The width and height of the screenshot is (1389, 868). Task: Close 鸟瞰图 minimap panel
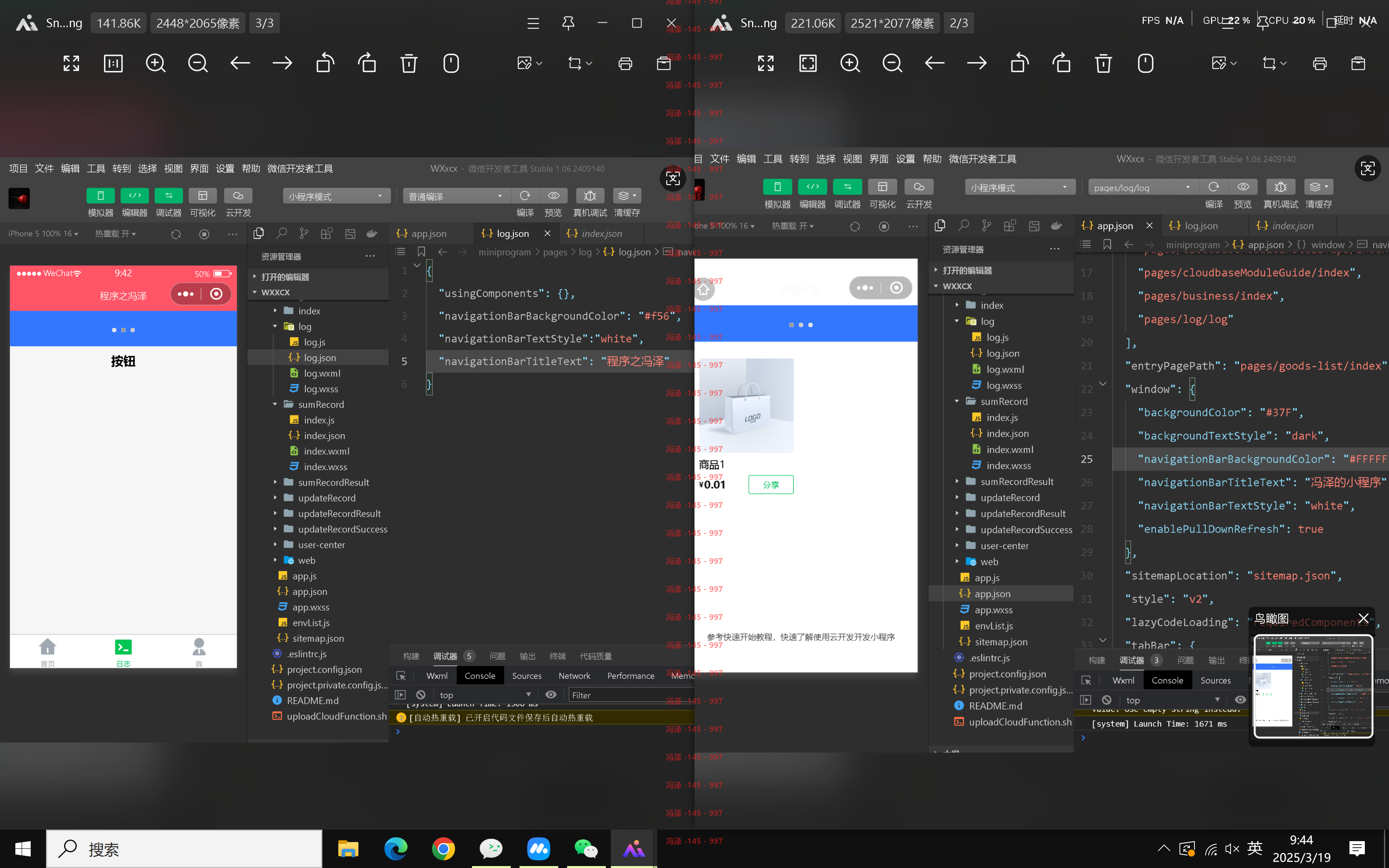pyautogui.click(x=1363, y=618)
